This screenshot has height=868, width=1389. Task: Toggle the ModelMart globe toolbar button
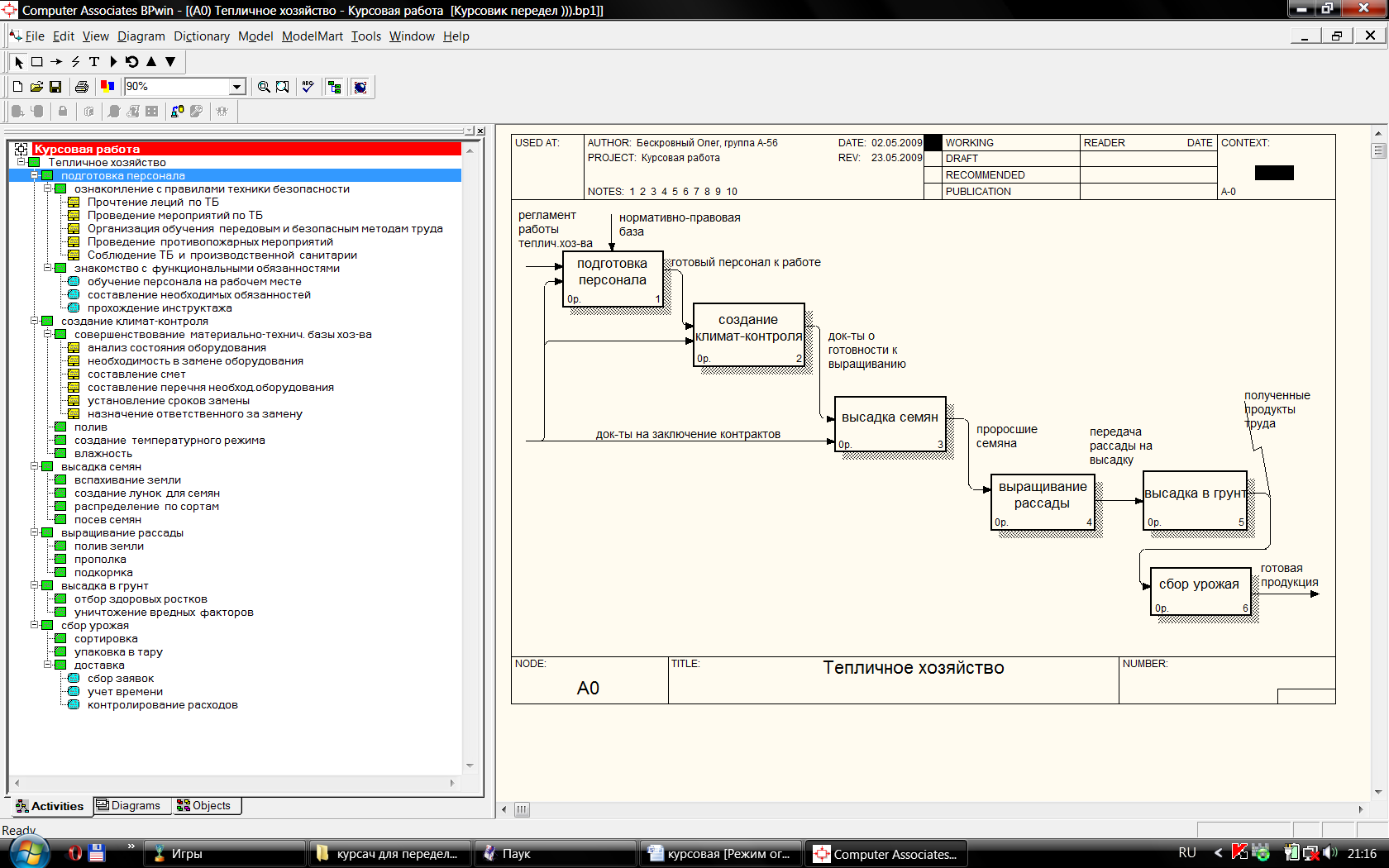coord(360,87)
